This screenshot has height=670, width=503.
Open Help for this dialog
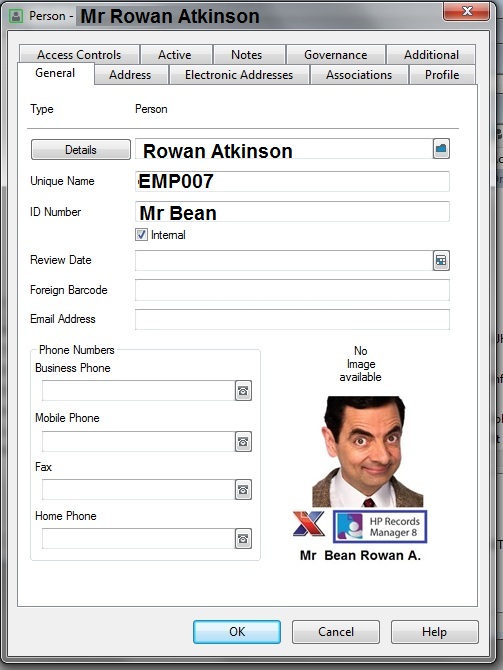[434, 632]
